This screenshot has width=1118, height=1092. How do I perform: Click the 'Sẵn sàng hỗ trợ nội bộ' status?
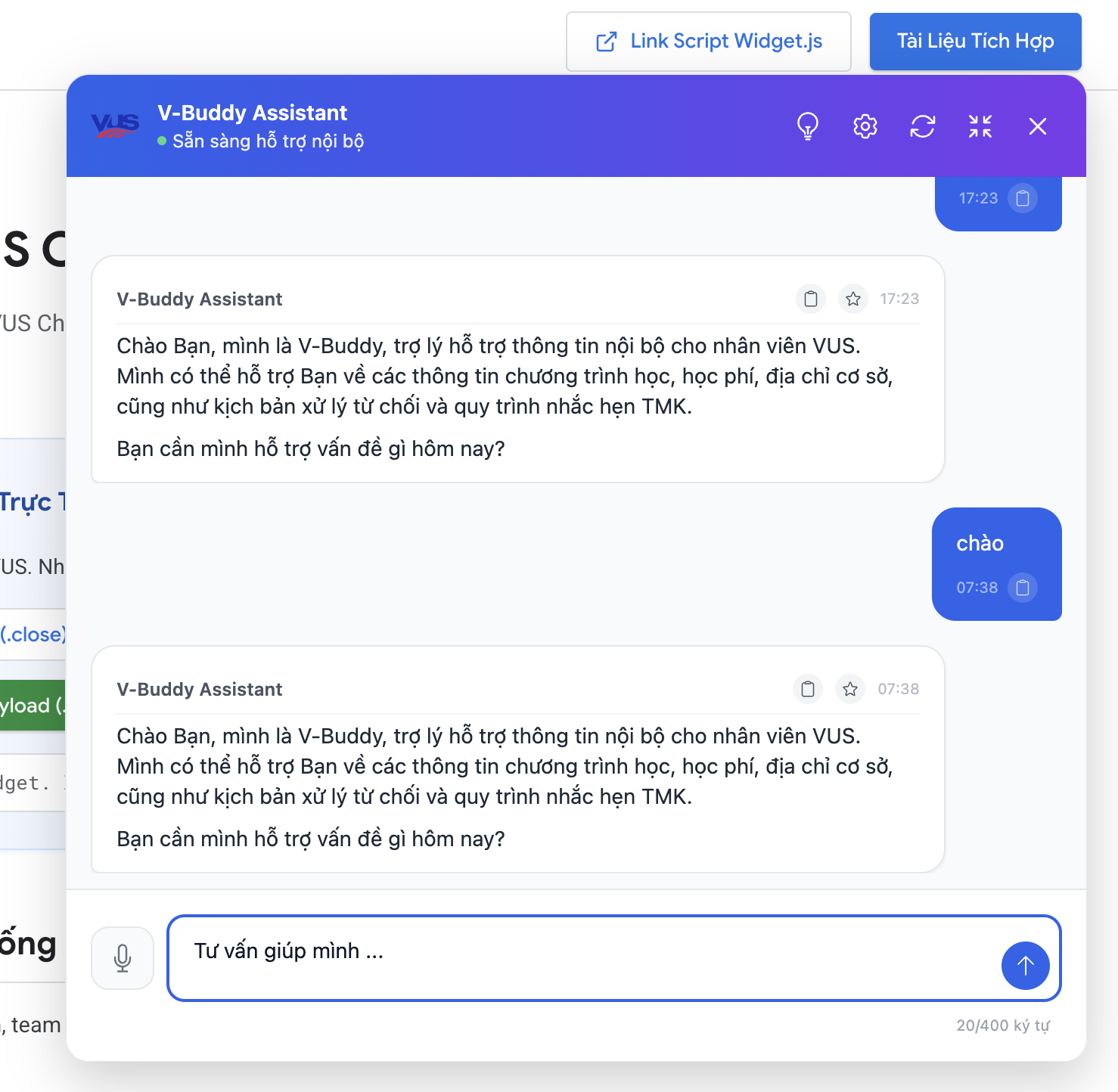tap(268, 141)
